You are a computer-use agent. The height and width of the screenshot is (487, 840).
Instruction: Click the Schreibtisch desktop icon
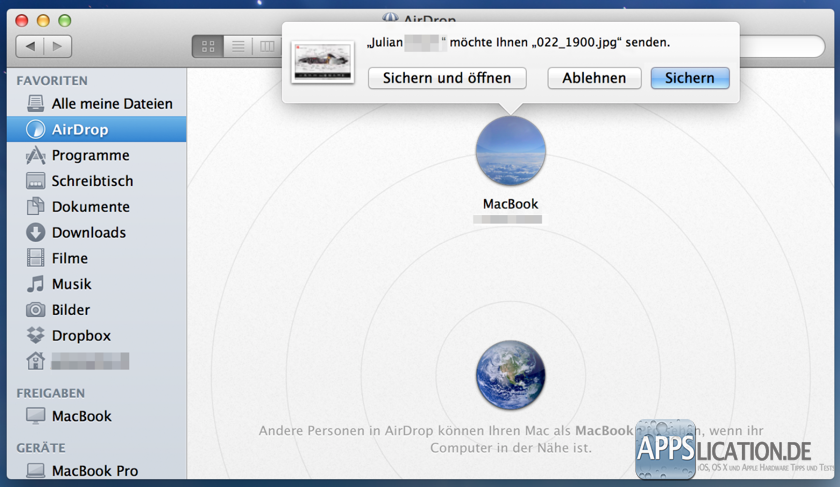pyautogui.click(x=35, y=181)
